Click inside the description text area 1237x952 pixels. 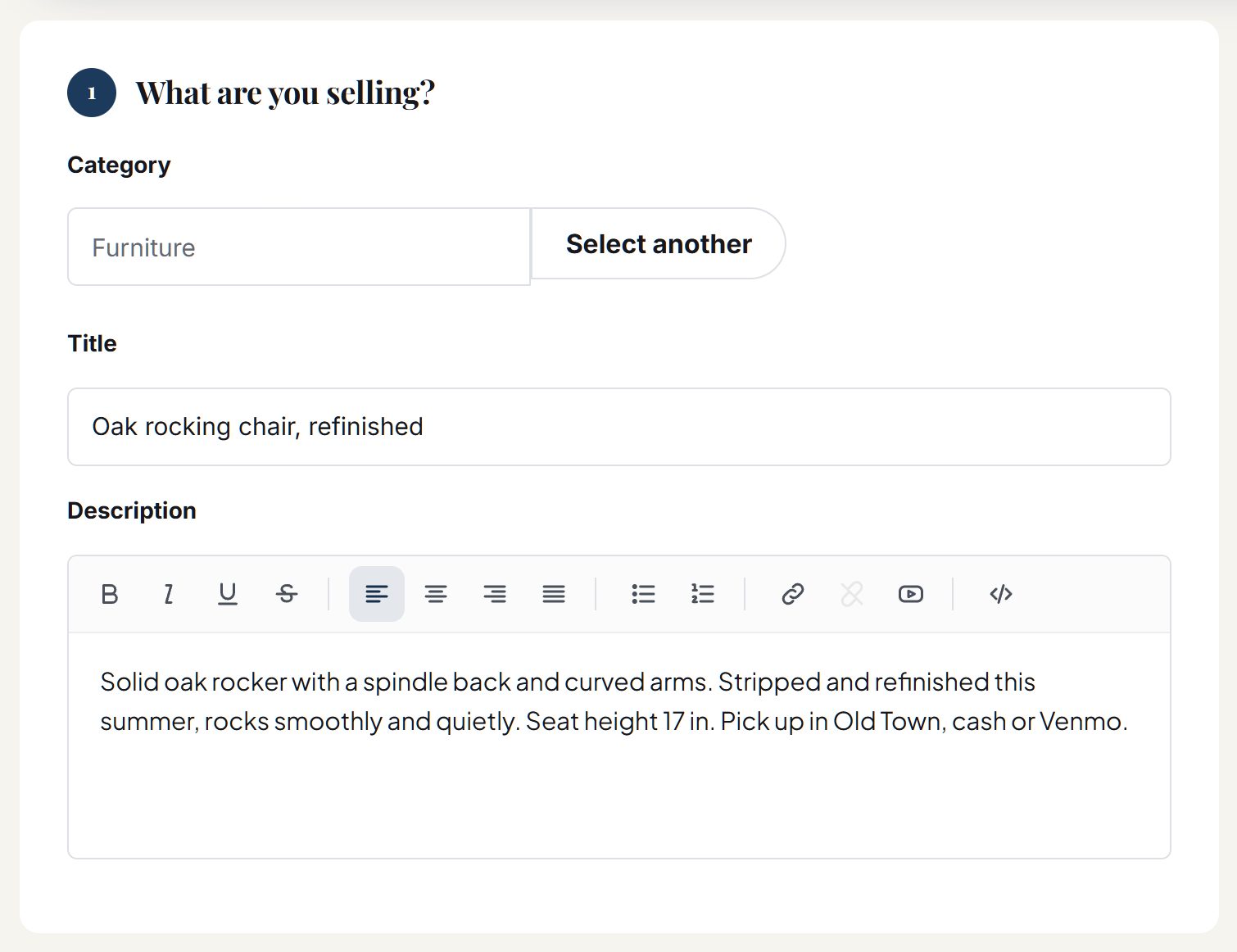619,746
